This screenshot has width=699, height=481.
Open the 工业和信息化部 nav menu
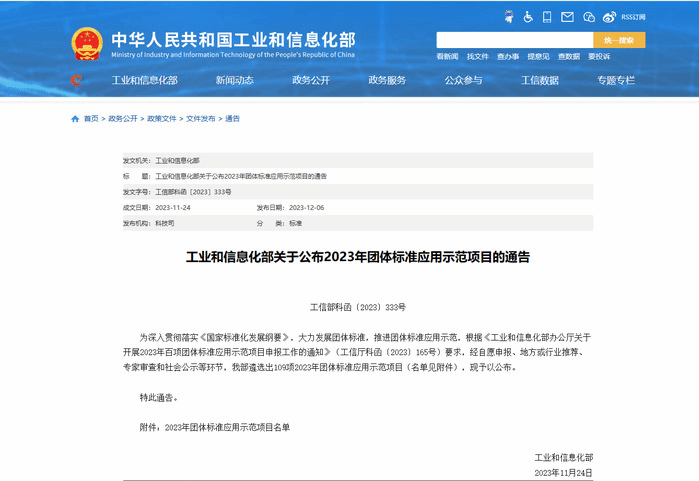[x=144, y=80]
